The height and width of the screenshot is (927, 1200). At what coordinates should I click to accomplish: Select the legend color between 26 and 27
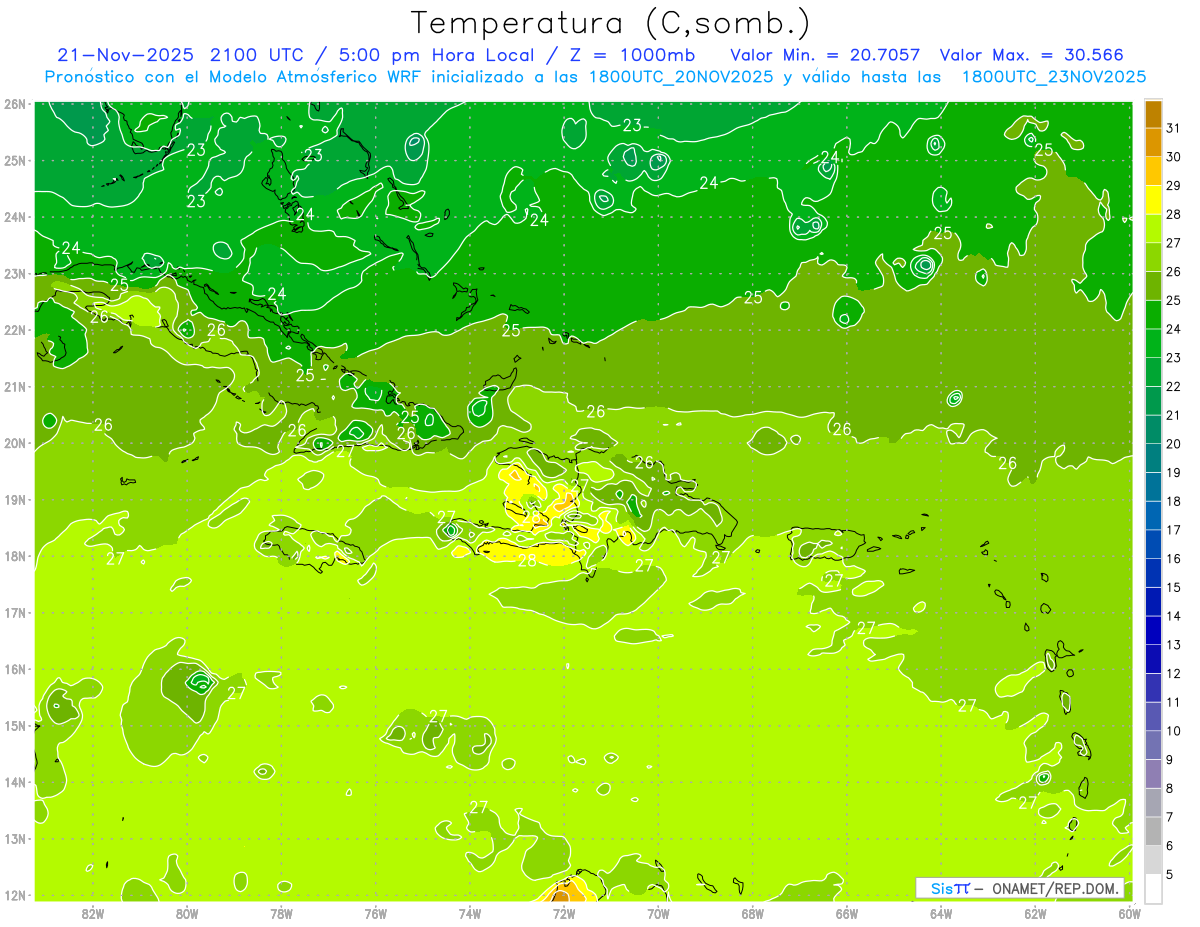(1153, 257)
